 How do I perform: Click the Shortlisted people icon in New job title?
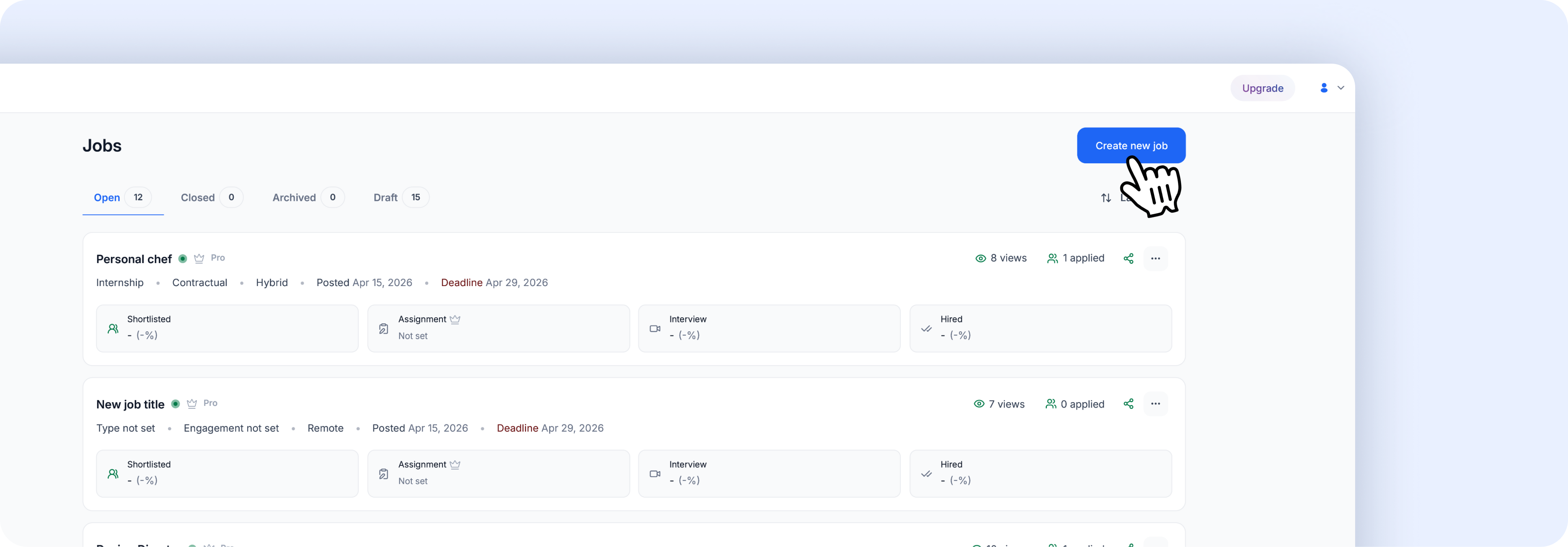(x=113, y=474)
